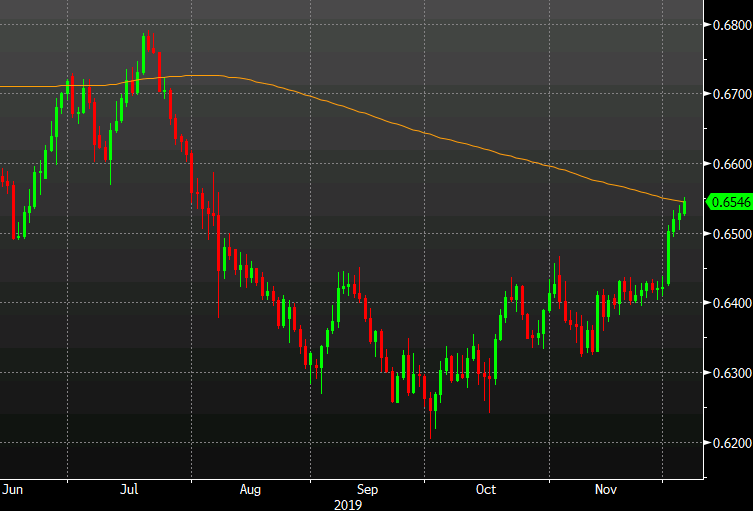Screen dimensions: 753x511
Task: Click the 0.6200 price axis label
Action: (x=732, y=443)
